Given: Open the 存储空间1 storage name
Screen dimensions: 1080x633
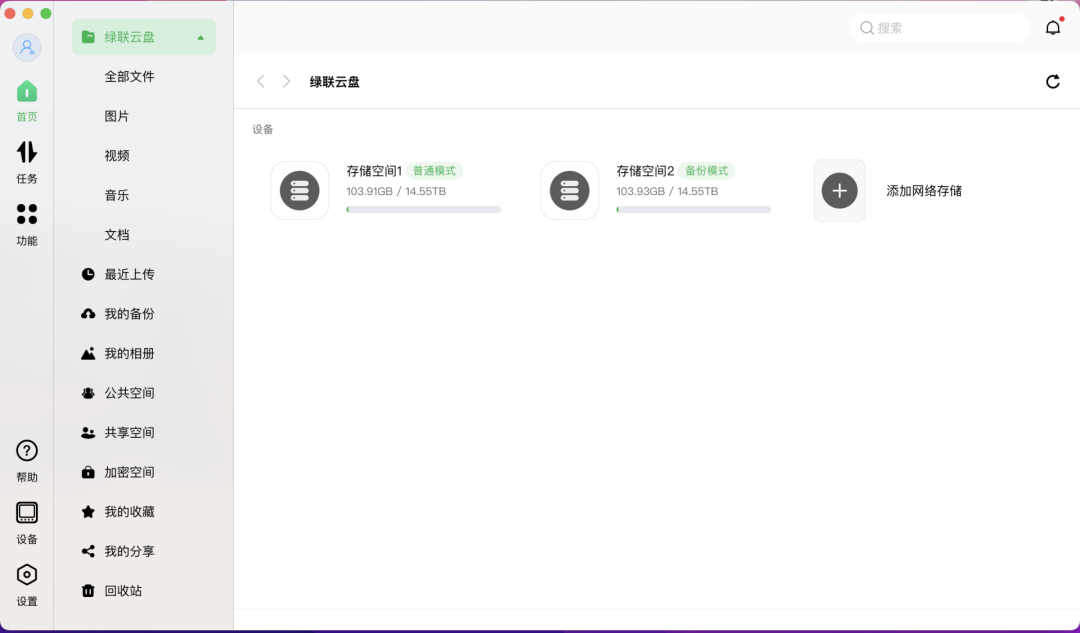Looking at the screenshot, I should coord(374,171).
